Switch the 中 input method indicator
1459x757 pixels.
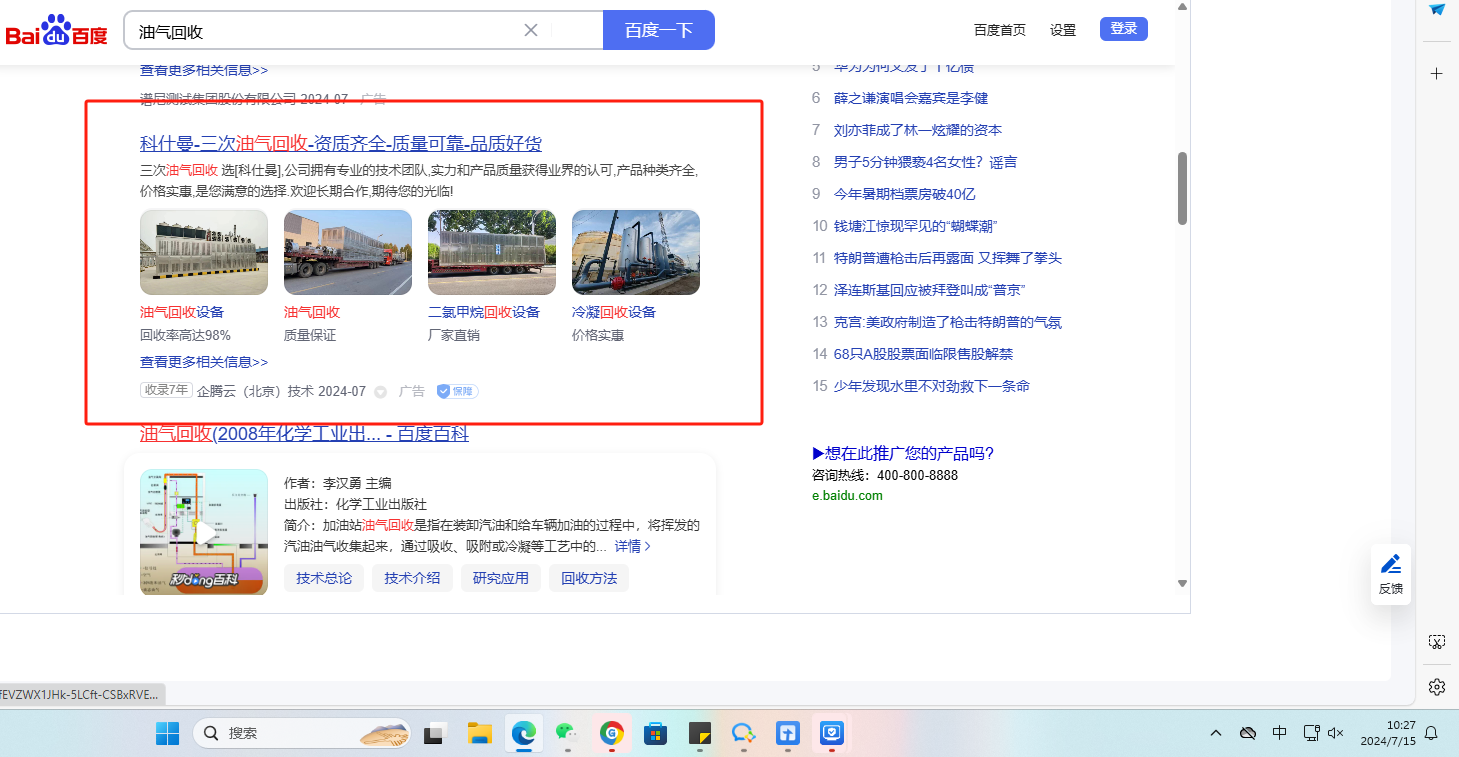pyautogui.click(x=1279, y=733)
